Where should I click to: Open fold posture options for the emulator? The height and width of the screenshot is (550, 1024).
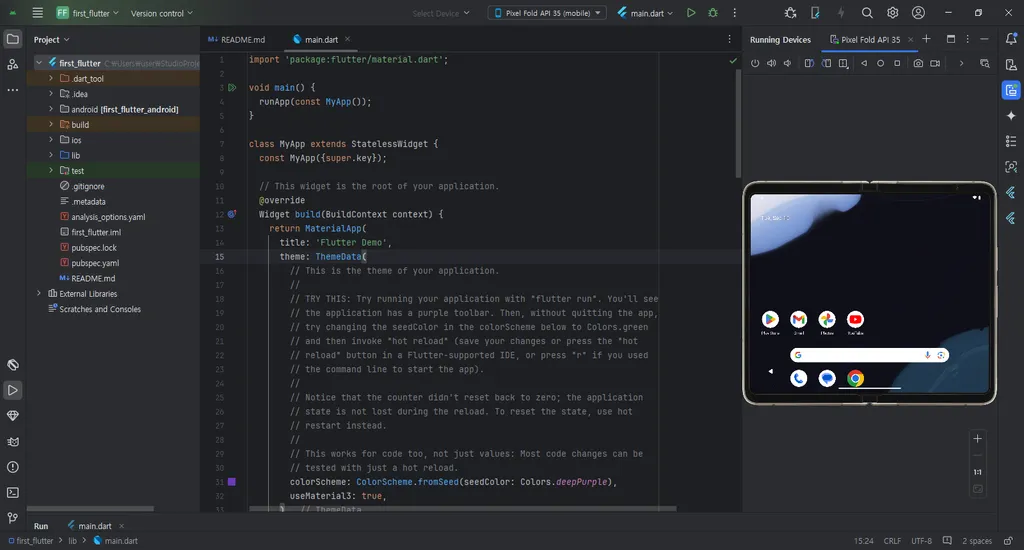pos(843,63)
